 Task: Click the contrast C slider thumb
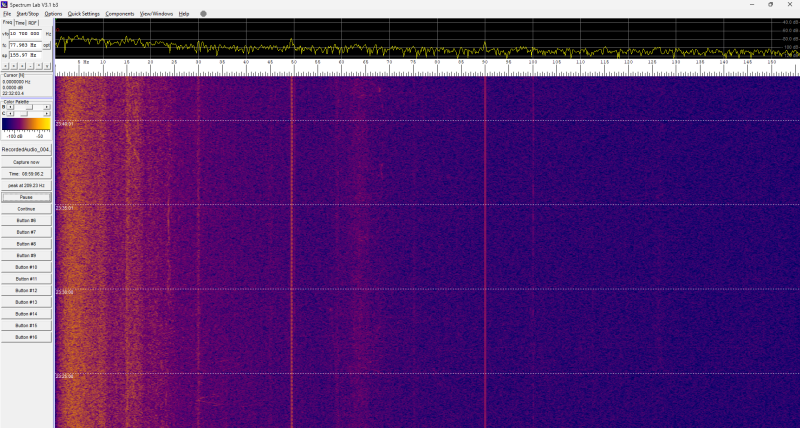[x=24, y=114]
